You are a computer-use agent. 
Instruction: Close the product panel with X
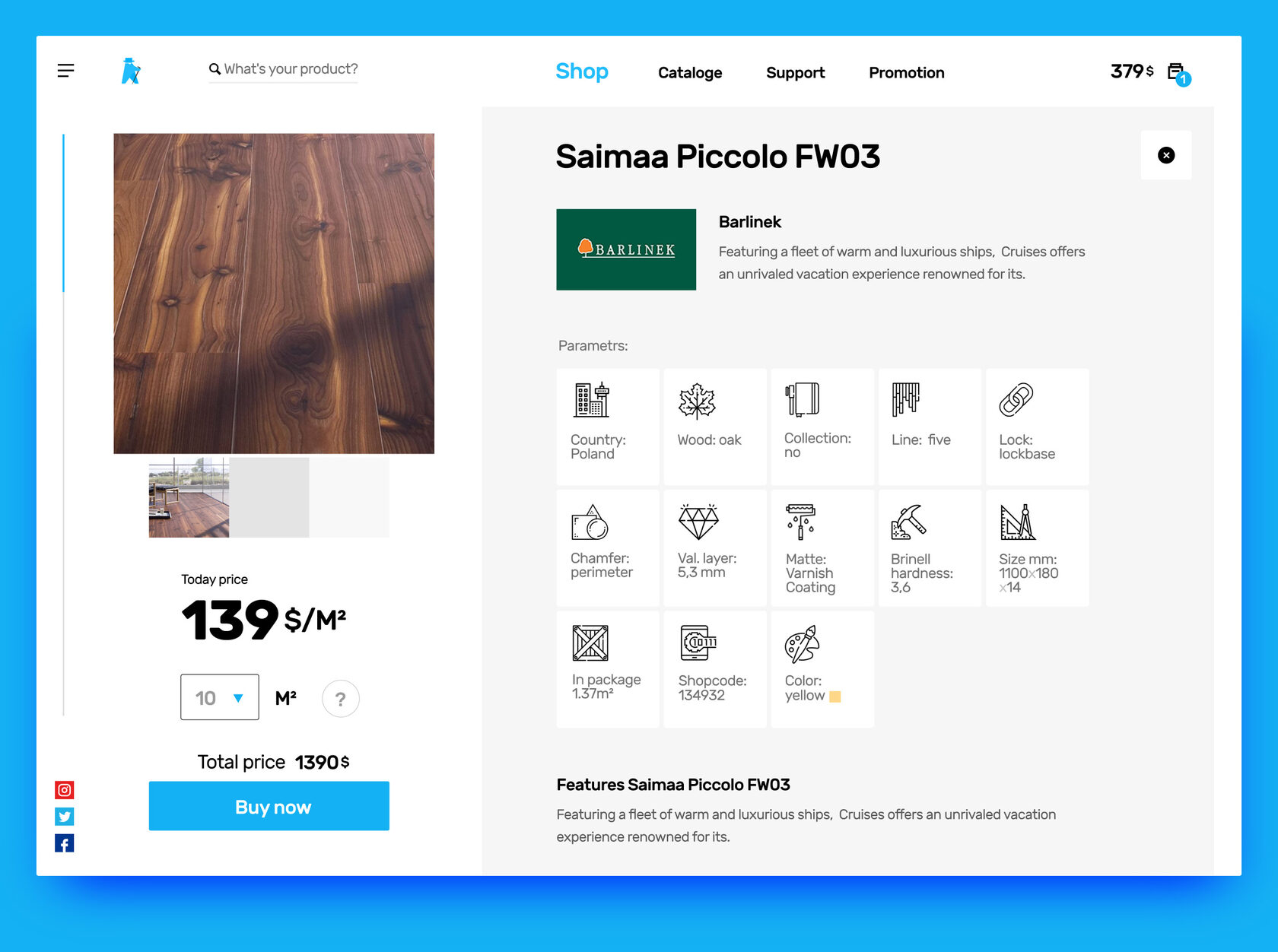coord(1166,155)
